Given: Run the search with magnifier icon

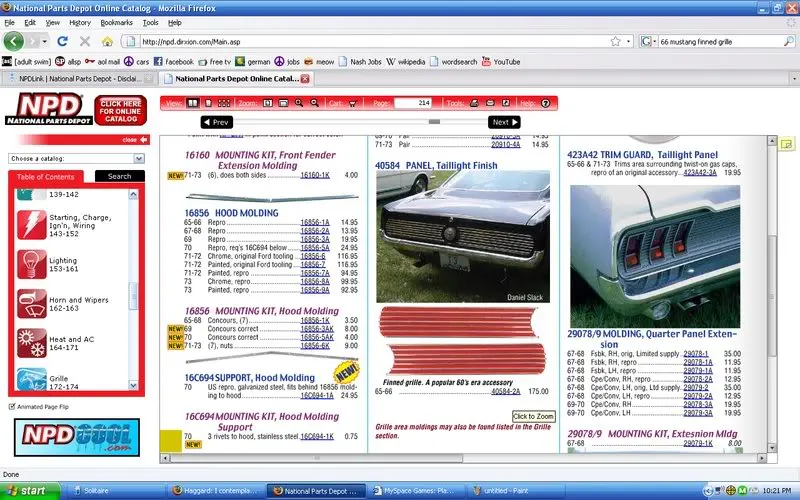Looking at the screenshot, I should (788, 41).
